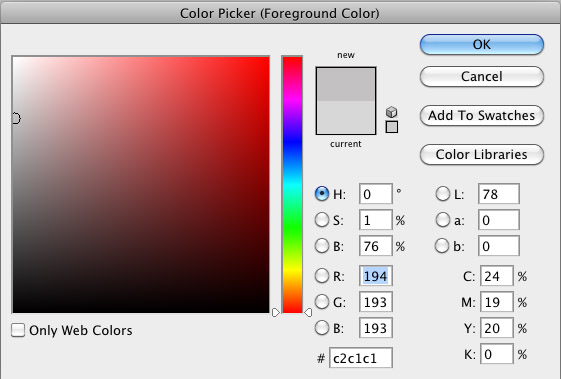The image size is (561, 379).
Task: Click the left hue slider arrow
Action: 275,312
